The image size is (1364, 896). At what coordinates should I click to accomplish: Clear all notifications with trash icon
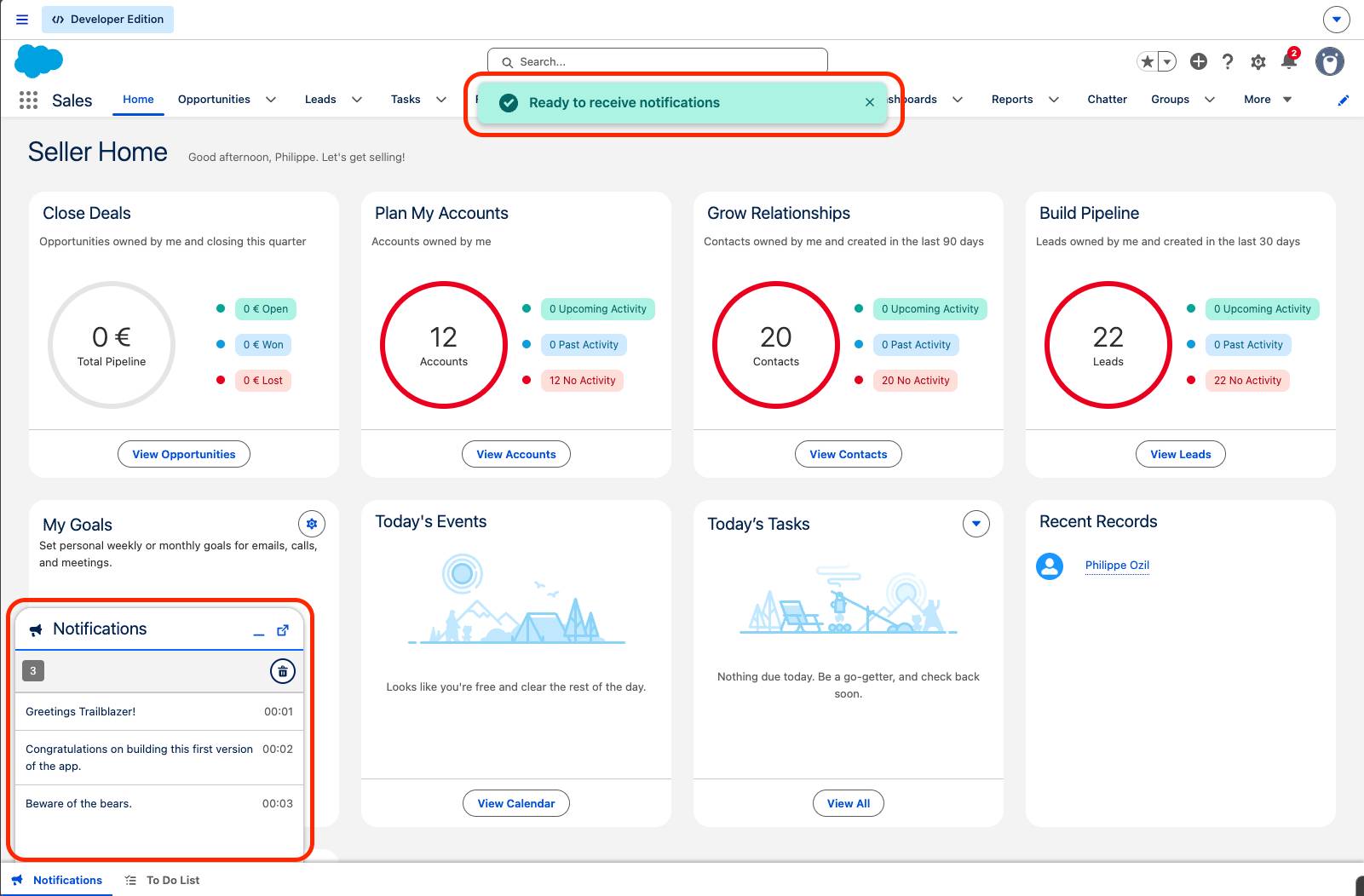283,671
